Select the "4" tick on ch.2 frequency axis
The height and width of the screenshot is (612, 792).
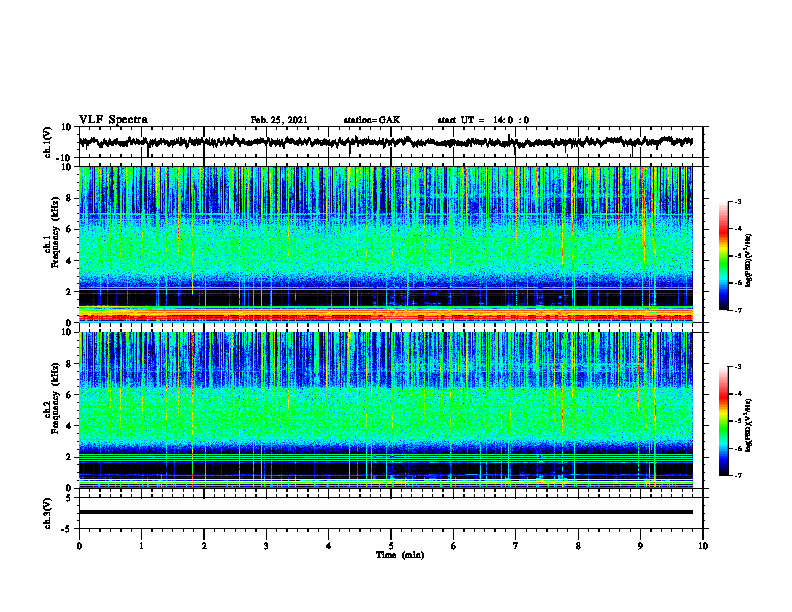(x=69, y=426)
